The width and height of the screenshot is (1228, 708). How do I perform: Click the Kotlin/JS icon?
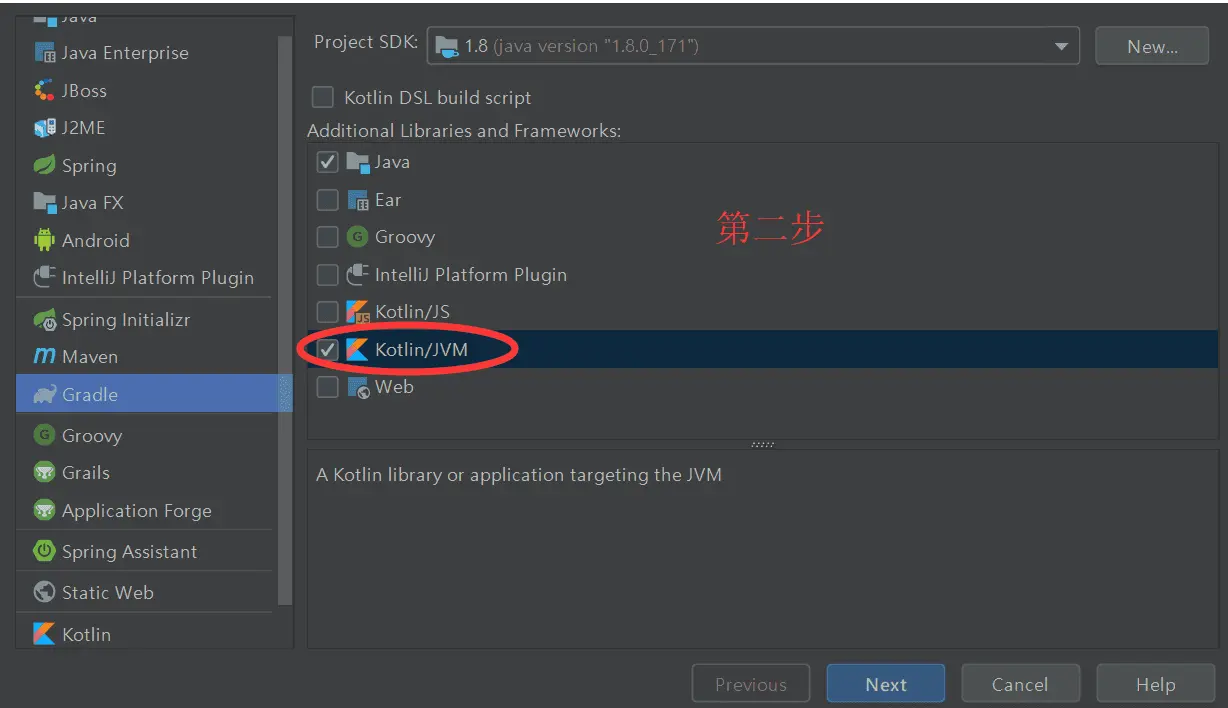pos(357,312)
